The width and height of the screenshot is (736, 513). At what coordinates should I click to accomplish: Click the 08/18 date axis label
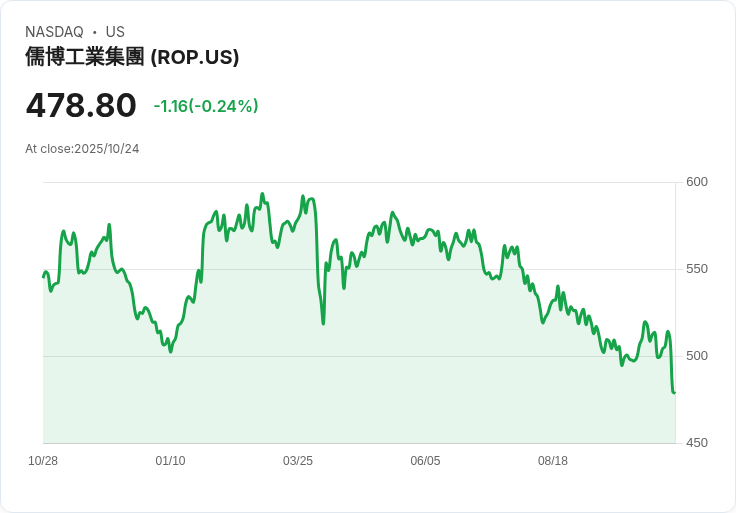pos(552,461)
